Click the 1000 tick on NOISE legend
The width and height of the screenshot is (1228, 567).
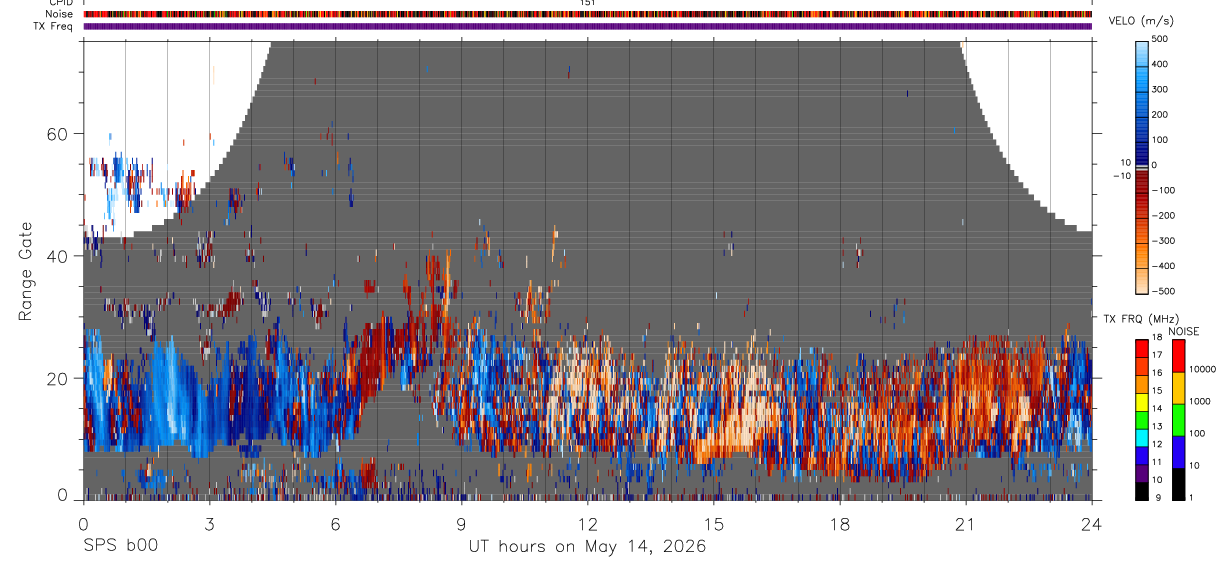coord(1200,401)
